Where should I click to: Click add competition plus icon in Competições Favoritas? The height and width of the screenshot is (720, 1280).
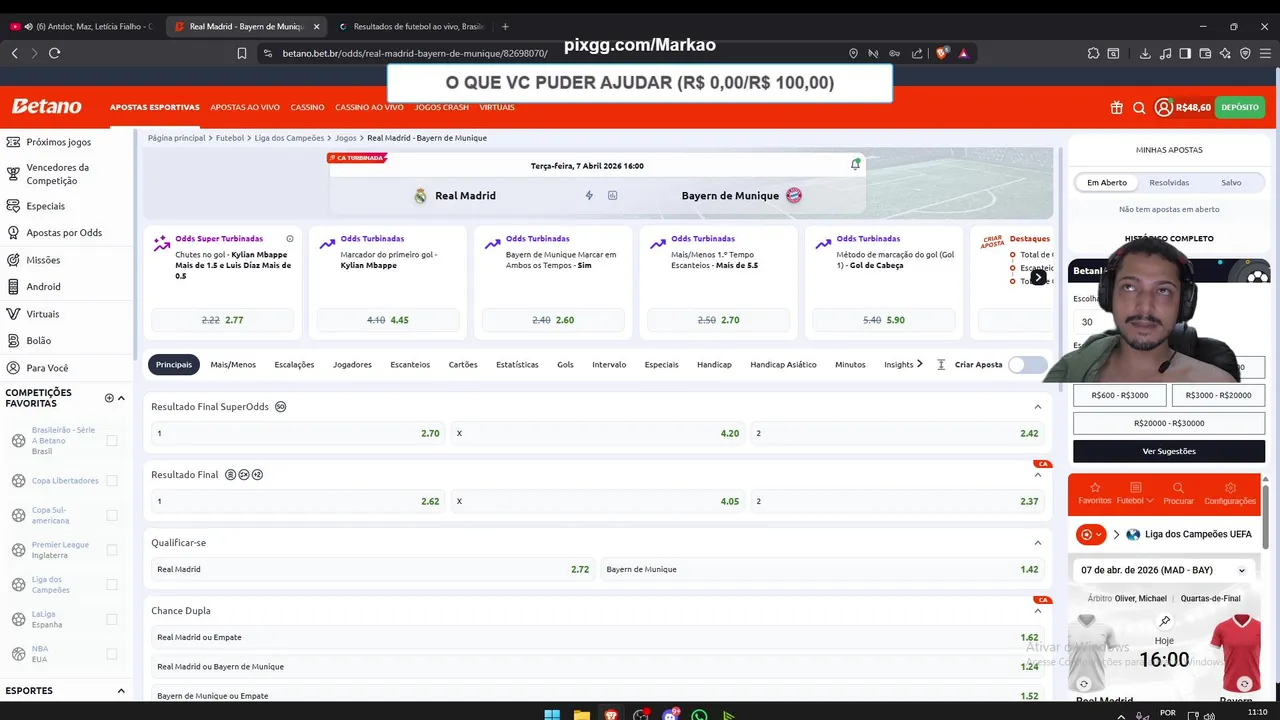tap(109, 398)
